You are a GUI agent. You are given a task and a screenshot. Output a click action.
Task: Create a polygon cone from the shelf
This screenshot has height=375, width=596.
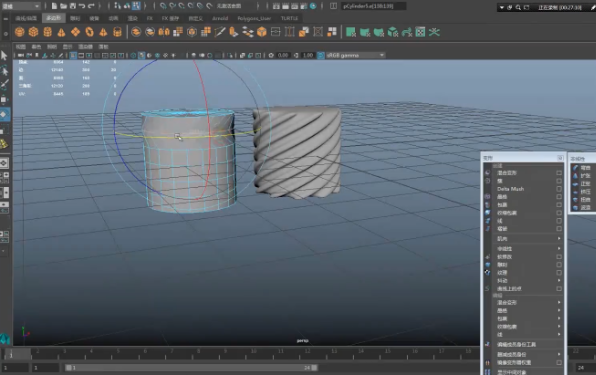[x=61, y=32]
